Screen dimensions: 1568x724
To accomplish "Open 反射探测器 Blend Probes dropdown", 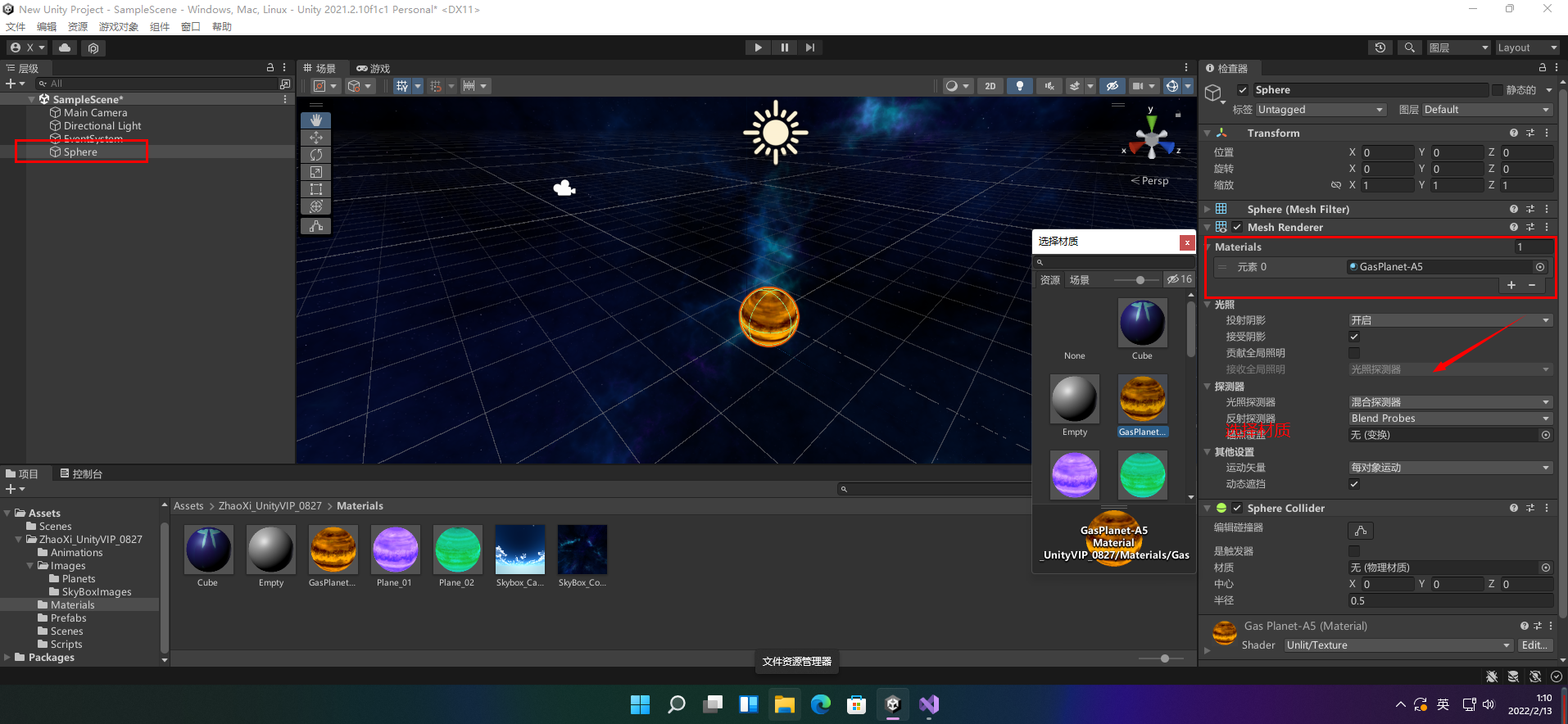I will coord(1450,419).
